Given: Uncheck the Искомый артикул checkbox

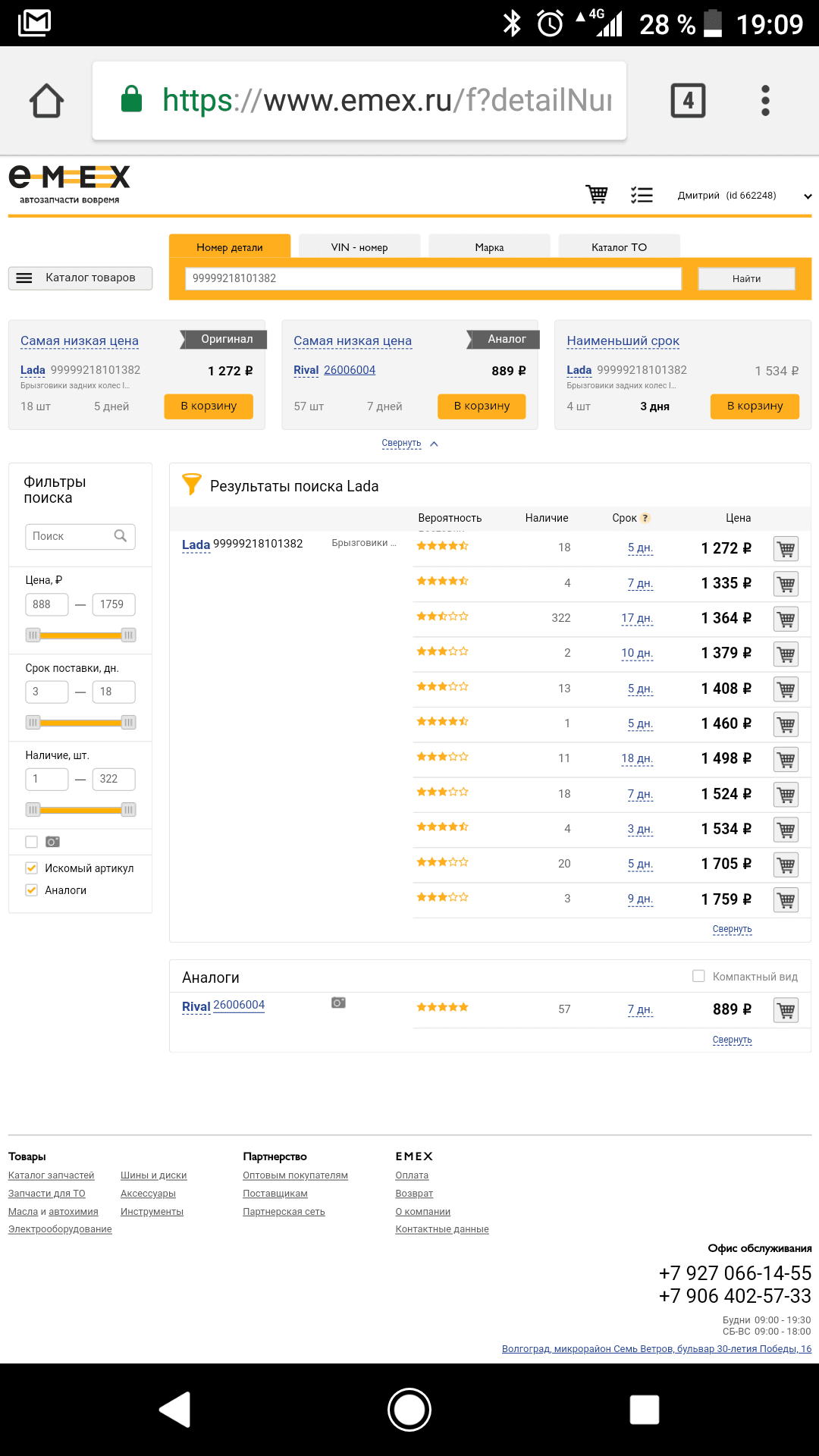Looking at the screenshot, I should tap(32, 868).
